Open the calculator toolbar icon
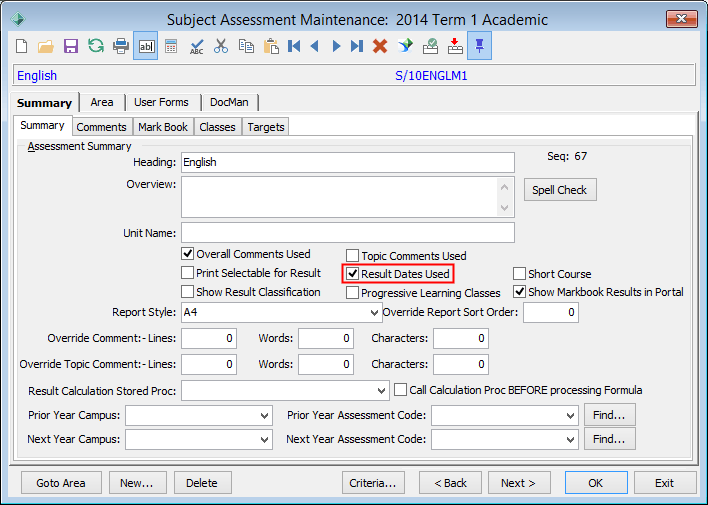708x505 pixels. [171, 46]
